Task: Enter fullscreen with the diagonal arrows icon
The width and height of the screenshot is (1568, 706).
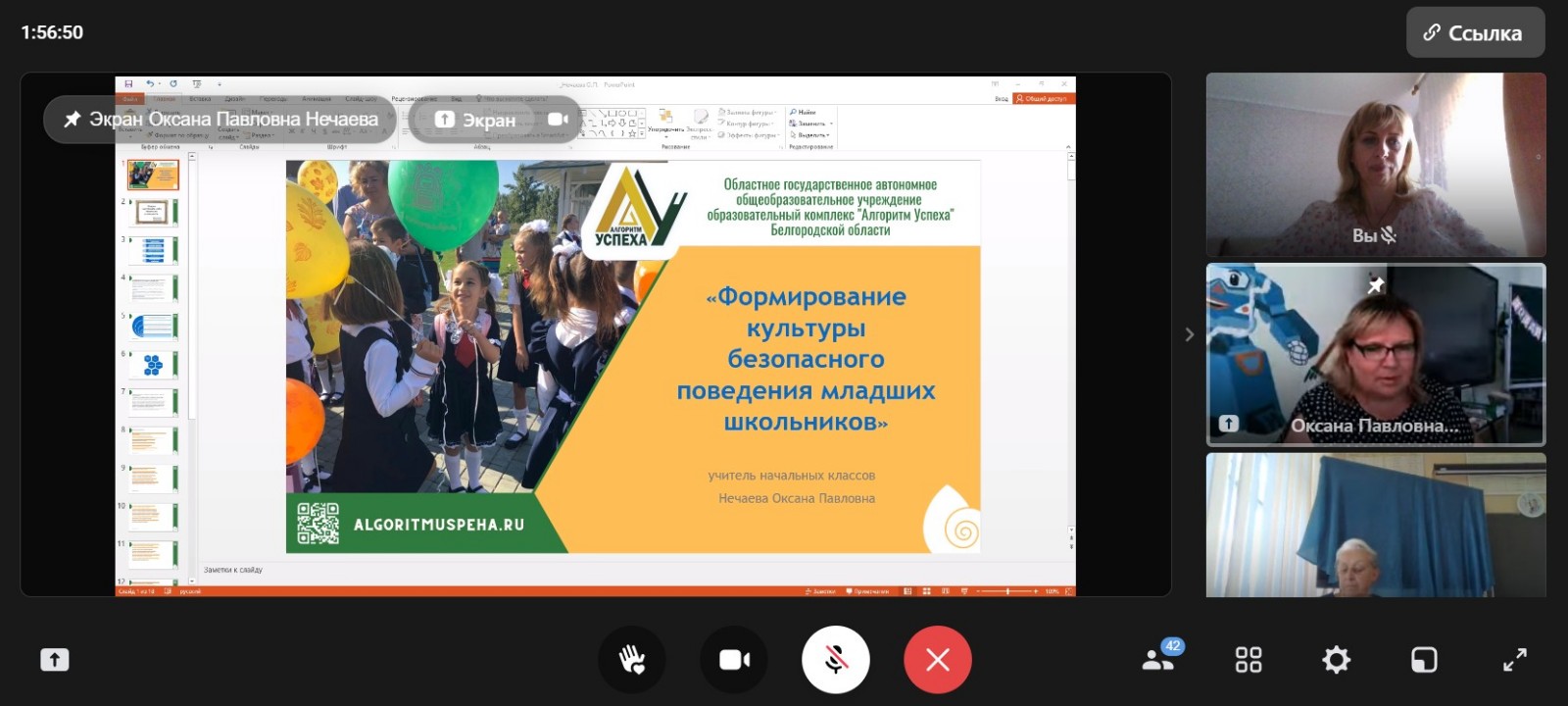Action: click(x=1515, y=660)
